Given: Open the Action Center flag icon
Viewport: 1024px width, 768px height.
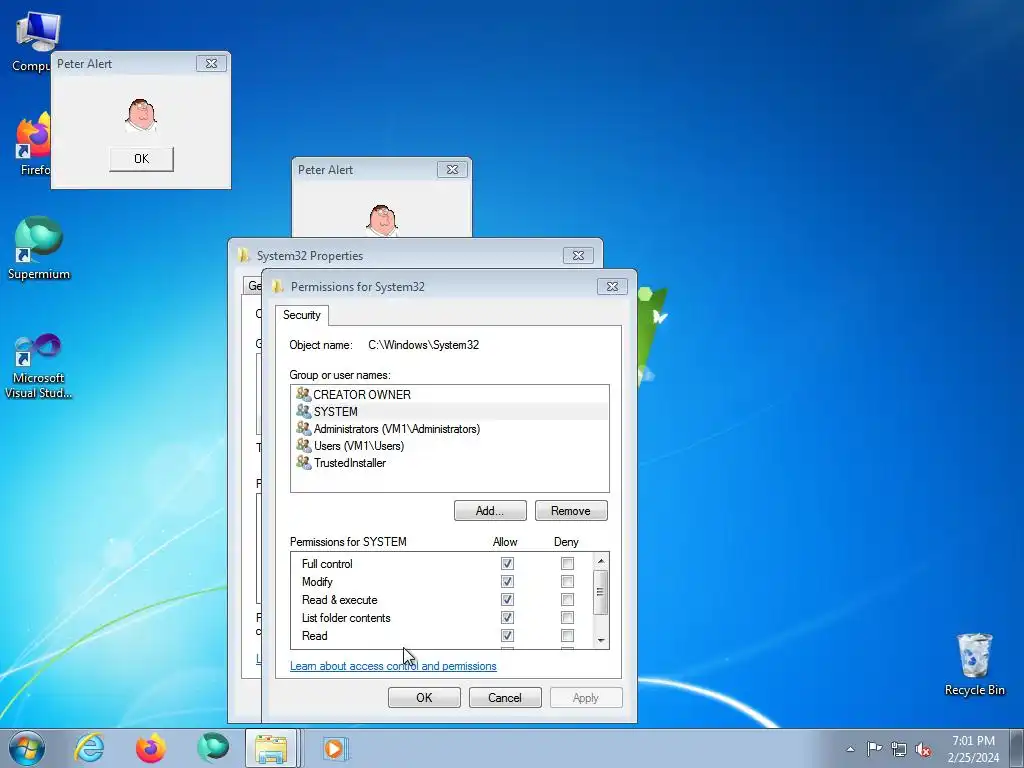Looking at the screenshot, I should [874, 748].
